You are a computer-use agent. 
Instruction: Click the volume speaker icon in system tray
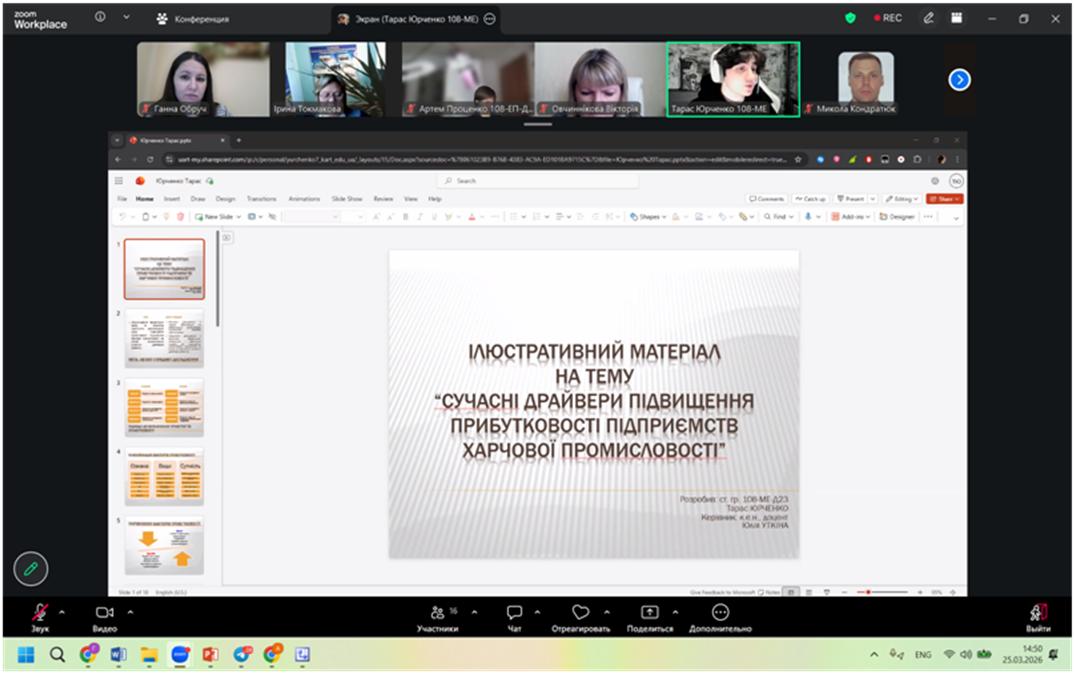966,655
